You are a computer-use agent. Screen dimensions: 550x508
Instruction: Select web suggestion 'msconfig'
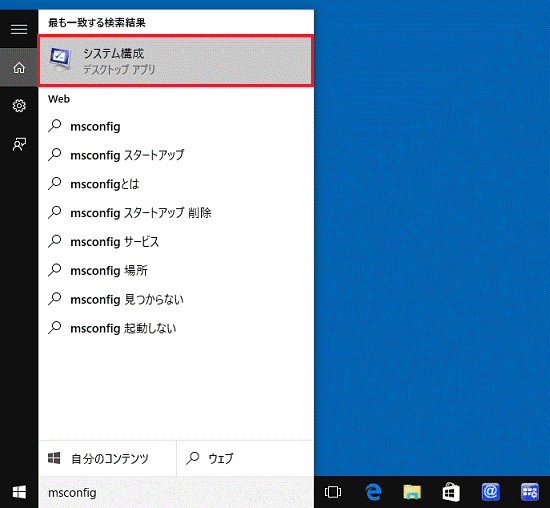click(x=176, y=126)
